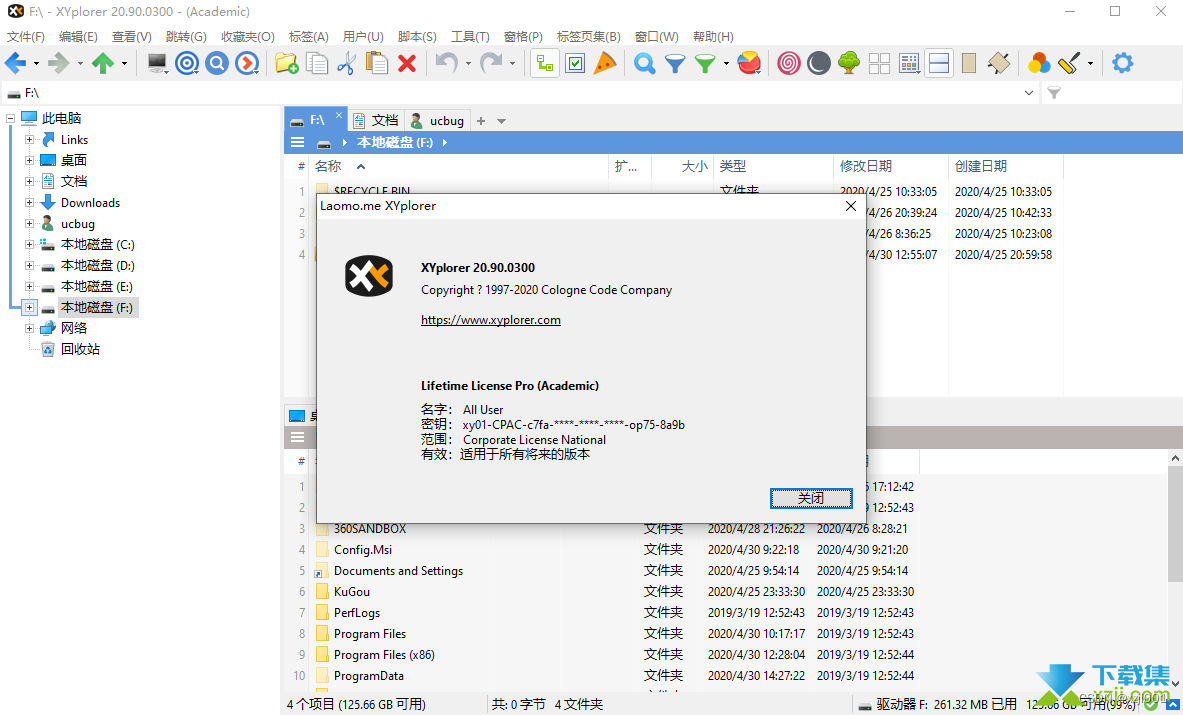Viewport: 1183px width, 715px height.
Task: Toggle the blue visual filter funnel
Action: pyautogui.click(x=674, y=63)
